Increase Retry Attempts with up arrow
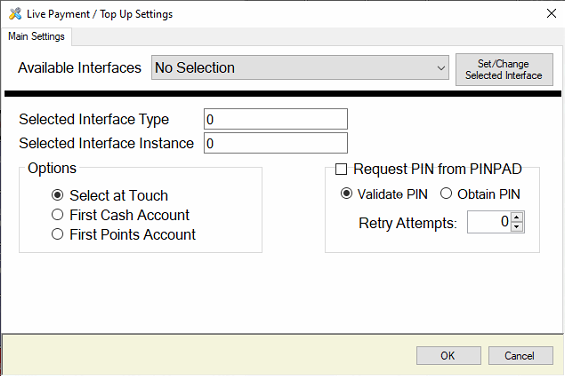Image resolution: width=565 pixels, height=376 pixels. (x=517, y=217)
